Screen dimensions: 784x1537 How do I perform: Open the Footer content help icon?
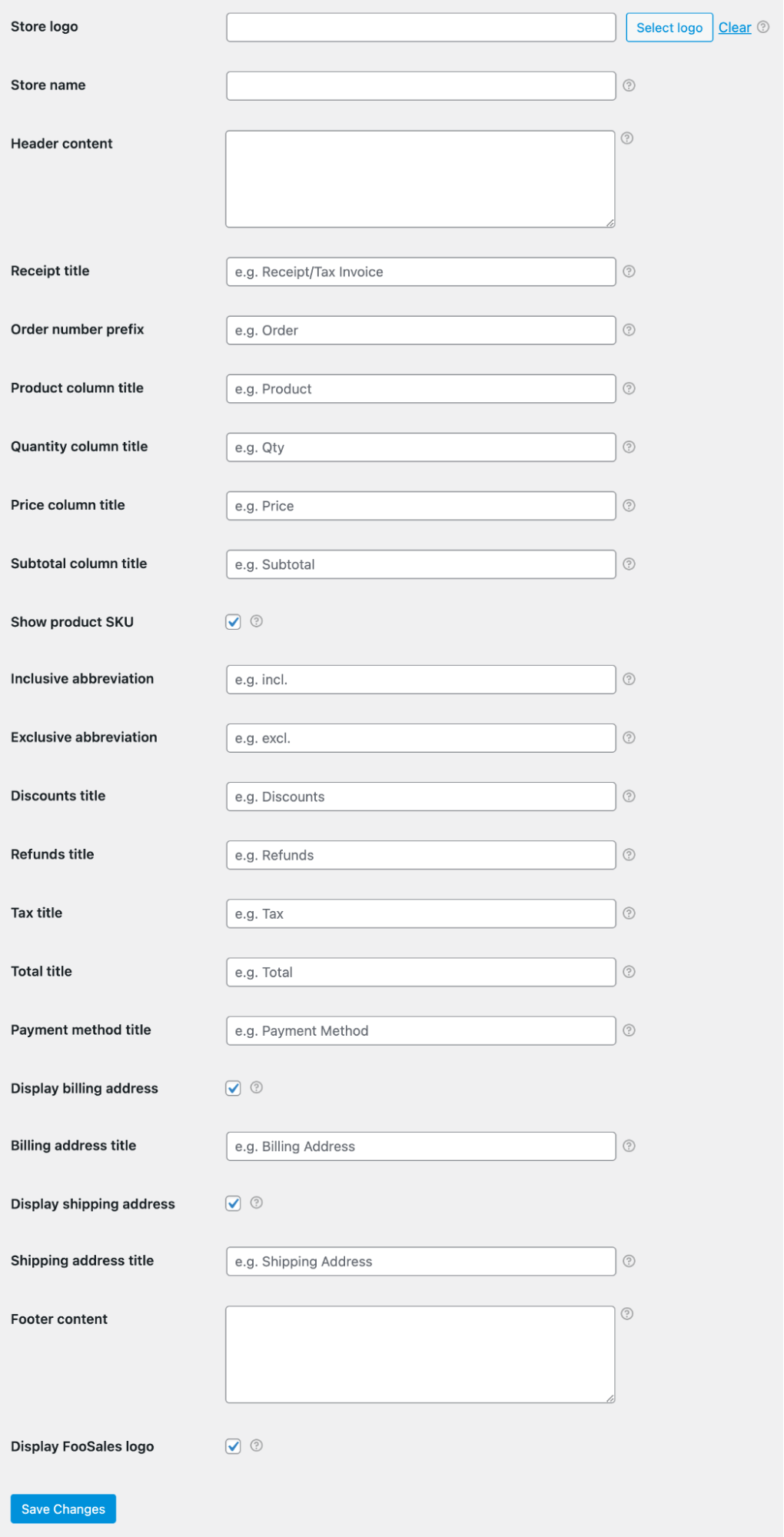tap(627, 1314)
